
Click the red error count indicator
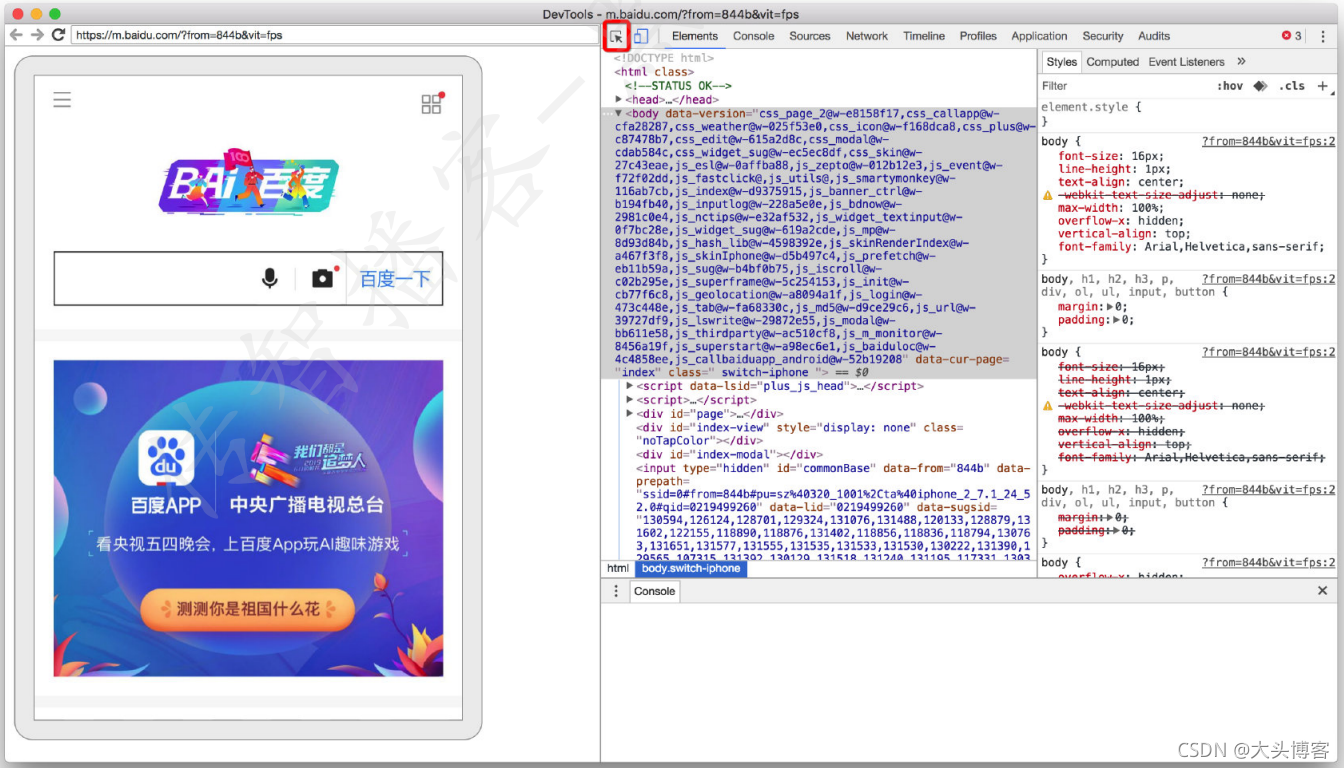1292,36
